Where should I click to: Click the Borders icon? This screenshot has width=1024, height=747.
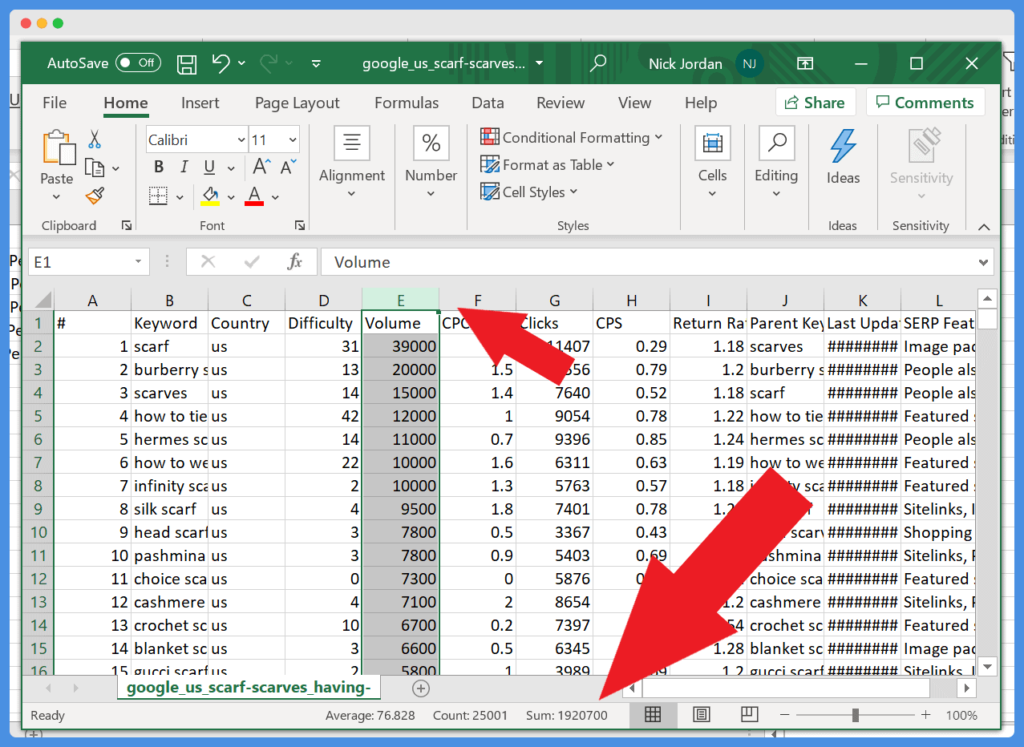click(158, 196)
